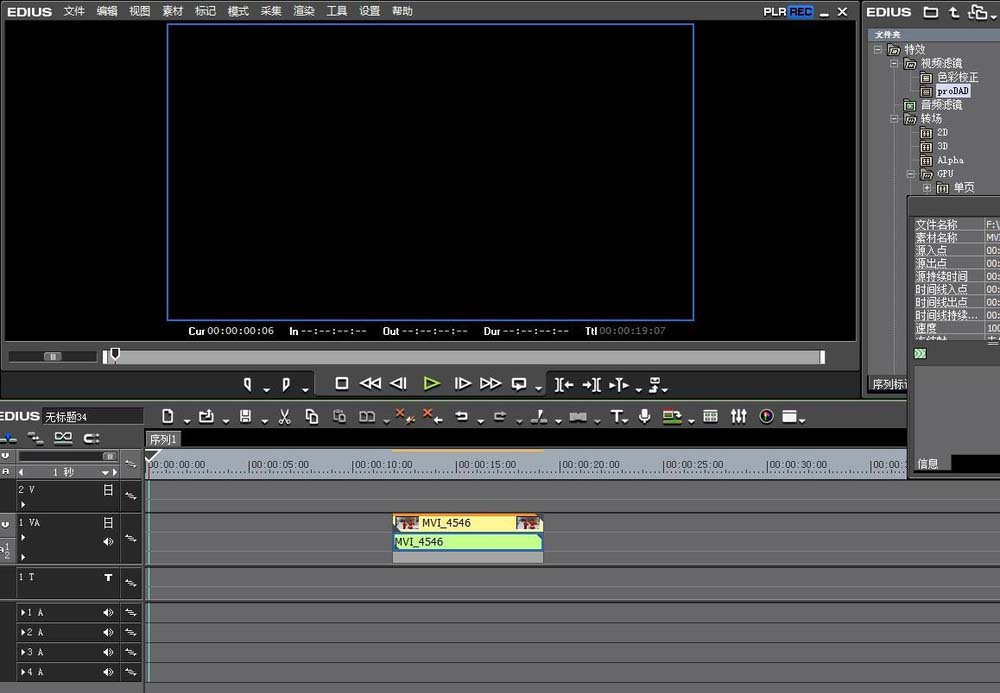Expand the 单页 folder in effects tree
Viewport: 1000px width, 693px height.
click(x=927, y=188)
